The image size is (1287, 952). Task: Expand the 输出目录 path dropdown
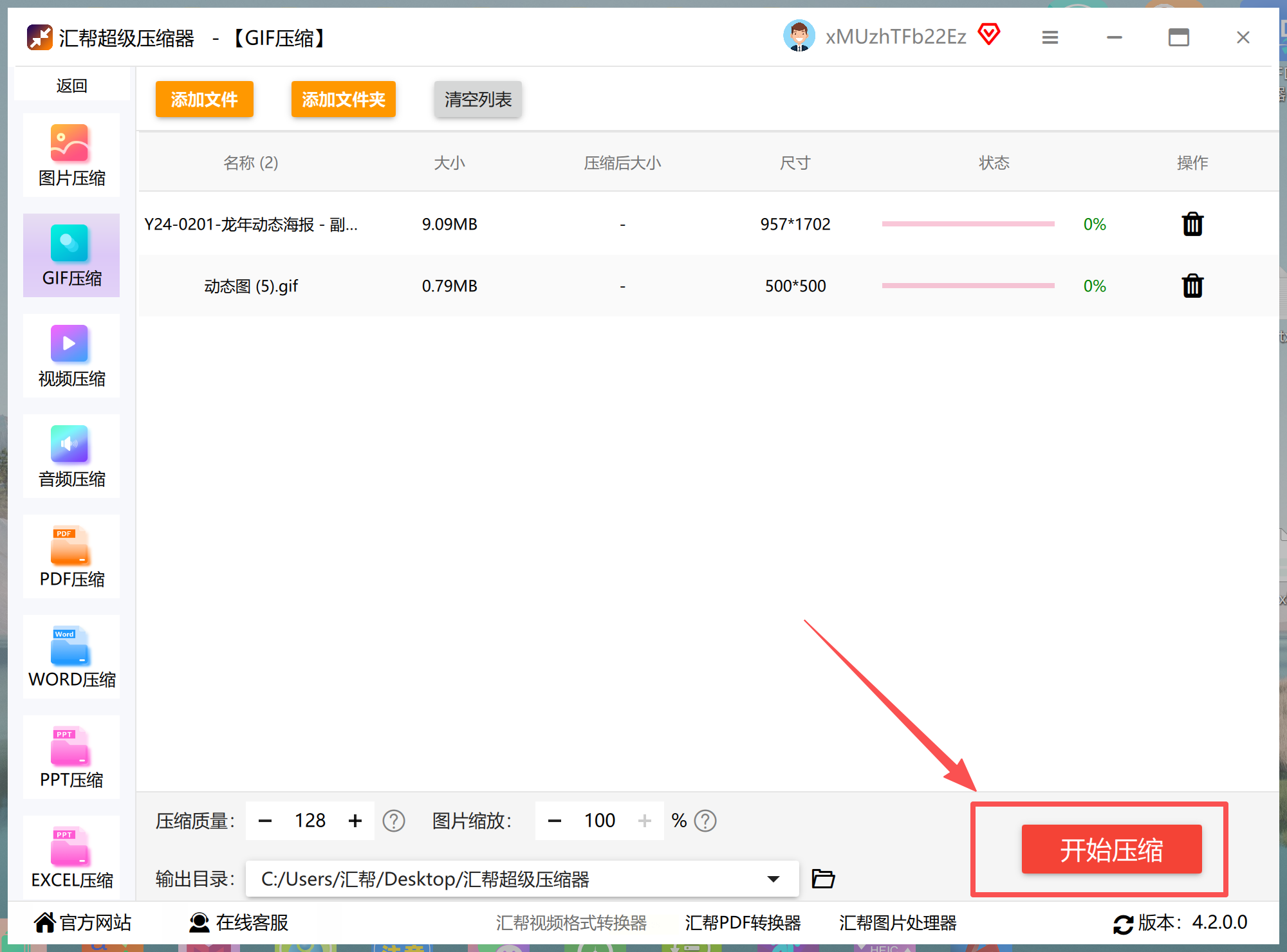tap(773, 879)
